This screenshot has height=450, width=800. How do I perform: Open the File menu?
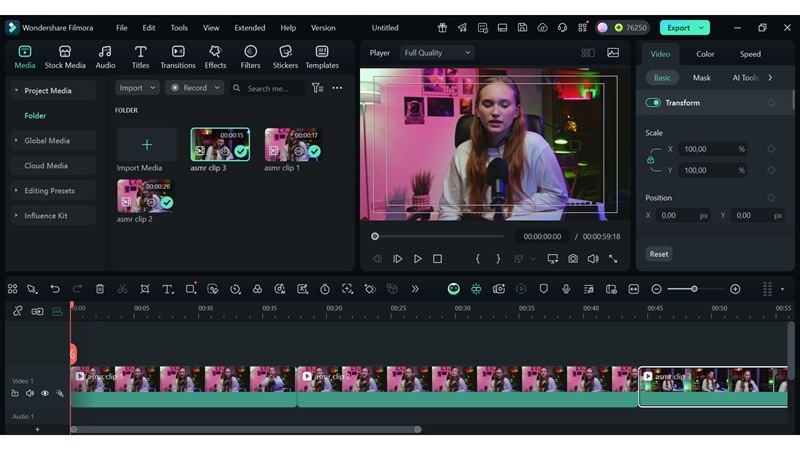tap(121, 28)
